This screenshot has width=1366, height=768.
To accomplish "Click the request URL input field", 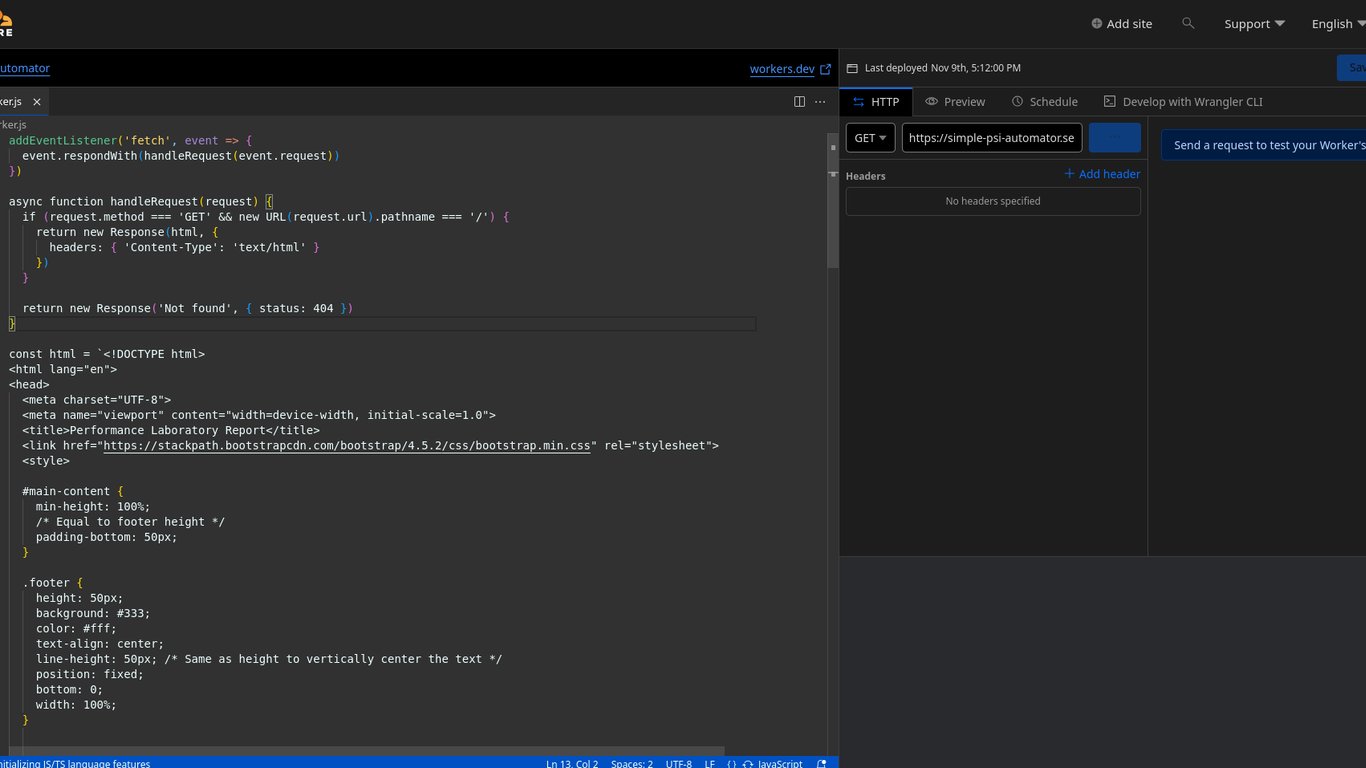I will point(991,137).
